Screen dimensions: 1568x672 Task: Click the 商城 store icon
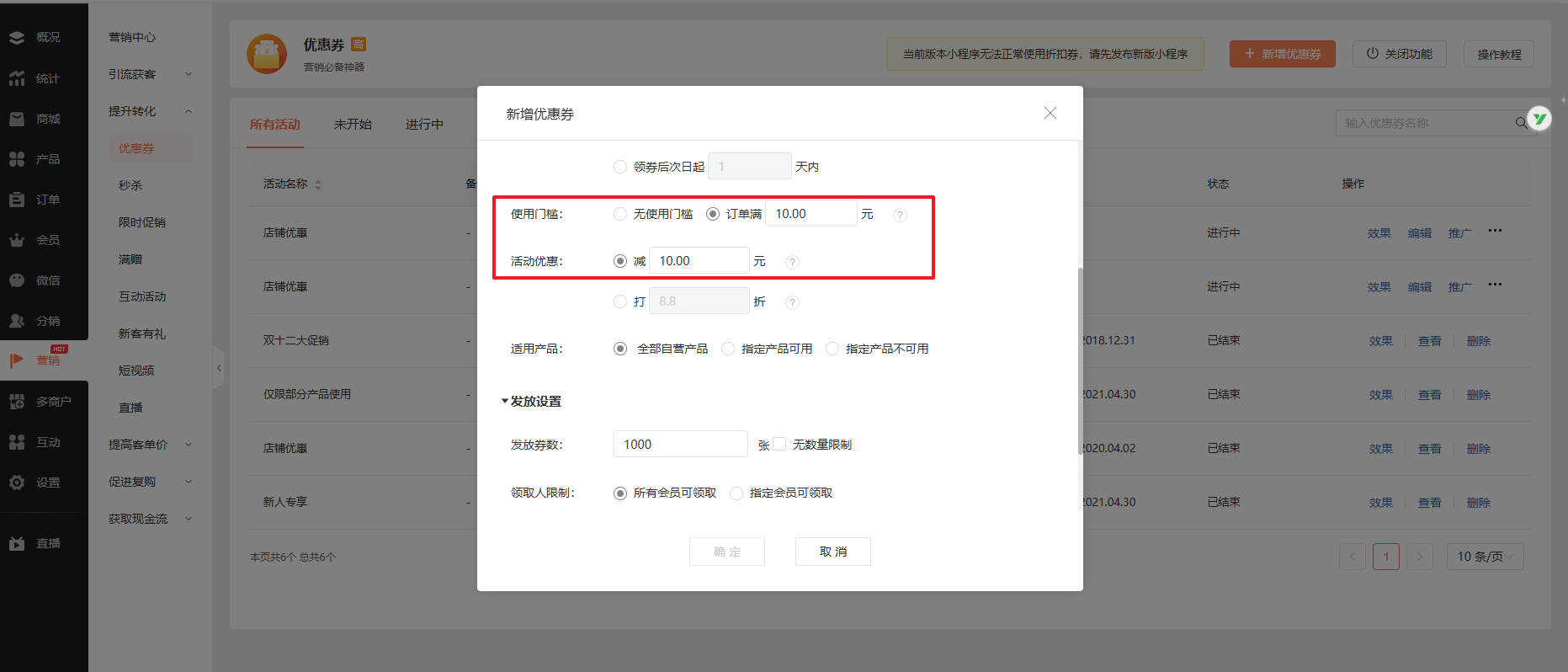pyautogui.click(x=17, y=119)
